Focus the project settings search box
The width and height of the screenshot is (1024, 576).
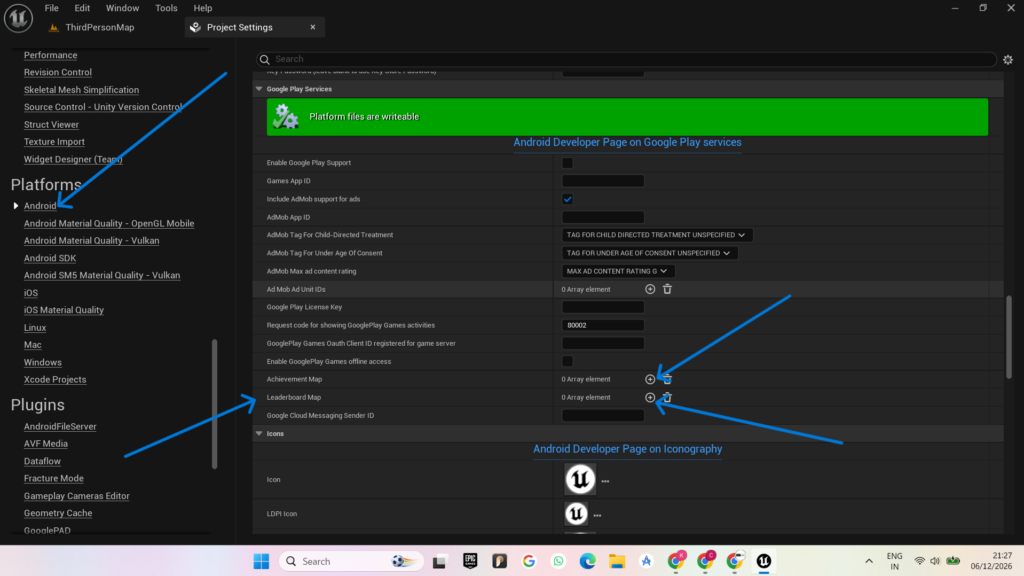pos(626,59)
